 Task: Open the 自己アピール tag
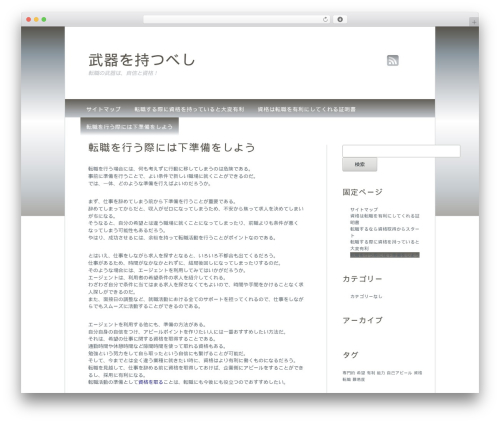click(x=399, y=373)
